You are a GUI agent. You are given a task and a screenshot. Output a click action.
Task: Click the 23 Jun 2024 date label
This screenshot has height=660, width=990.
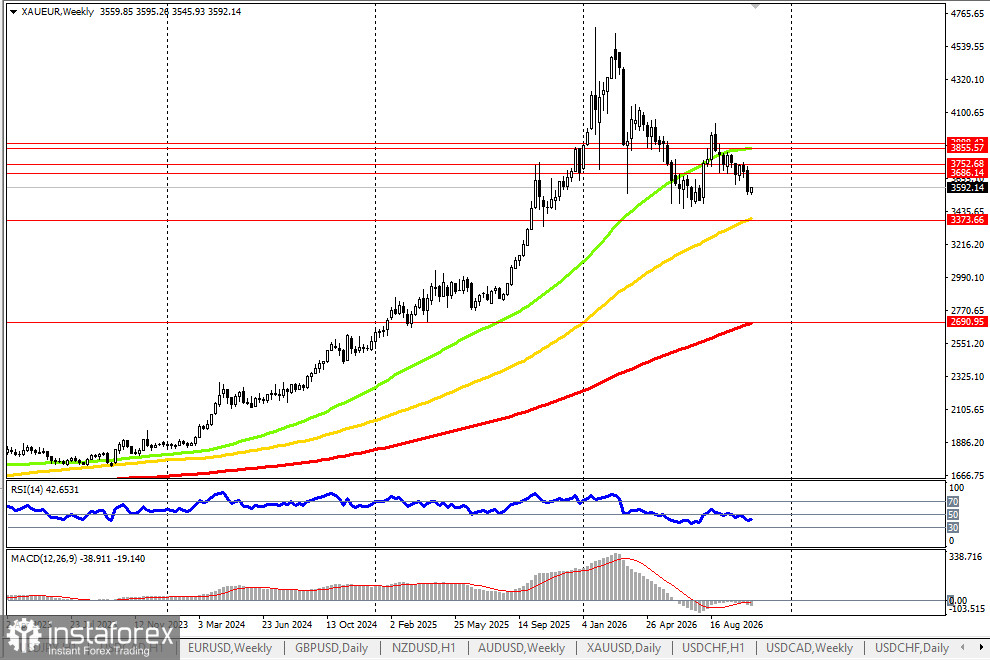point(287,625)
